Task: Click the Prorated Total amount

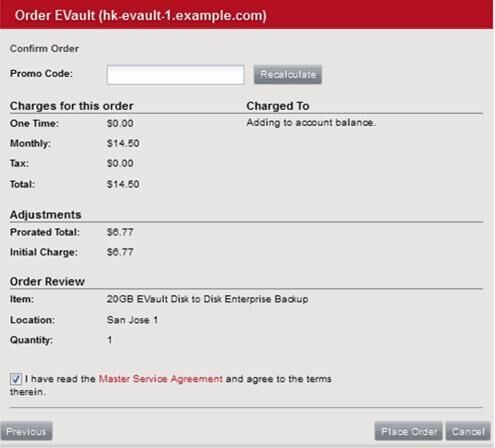Action: click(120, 232)
